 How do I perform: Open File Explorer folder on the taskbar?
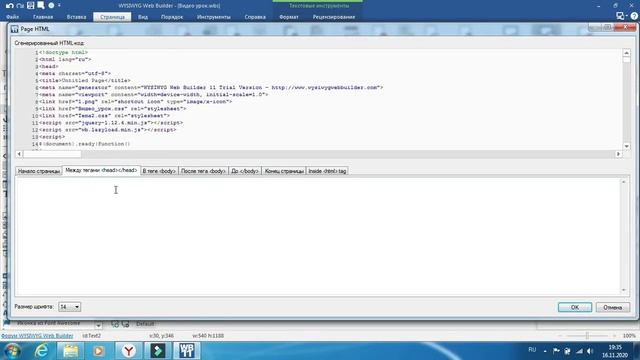[x=70, y=351]
